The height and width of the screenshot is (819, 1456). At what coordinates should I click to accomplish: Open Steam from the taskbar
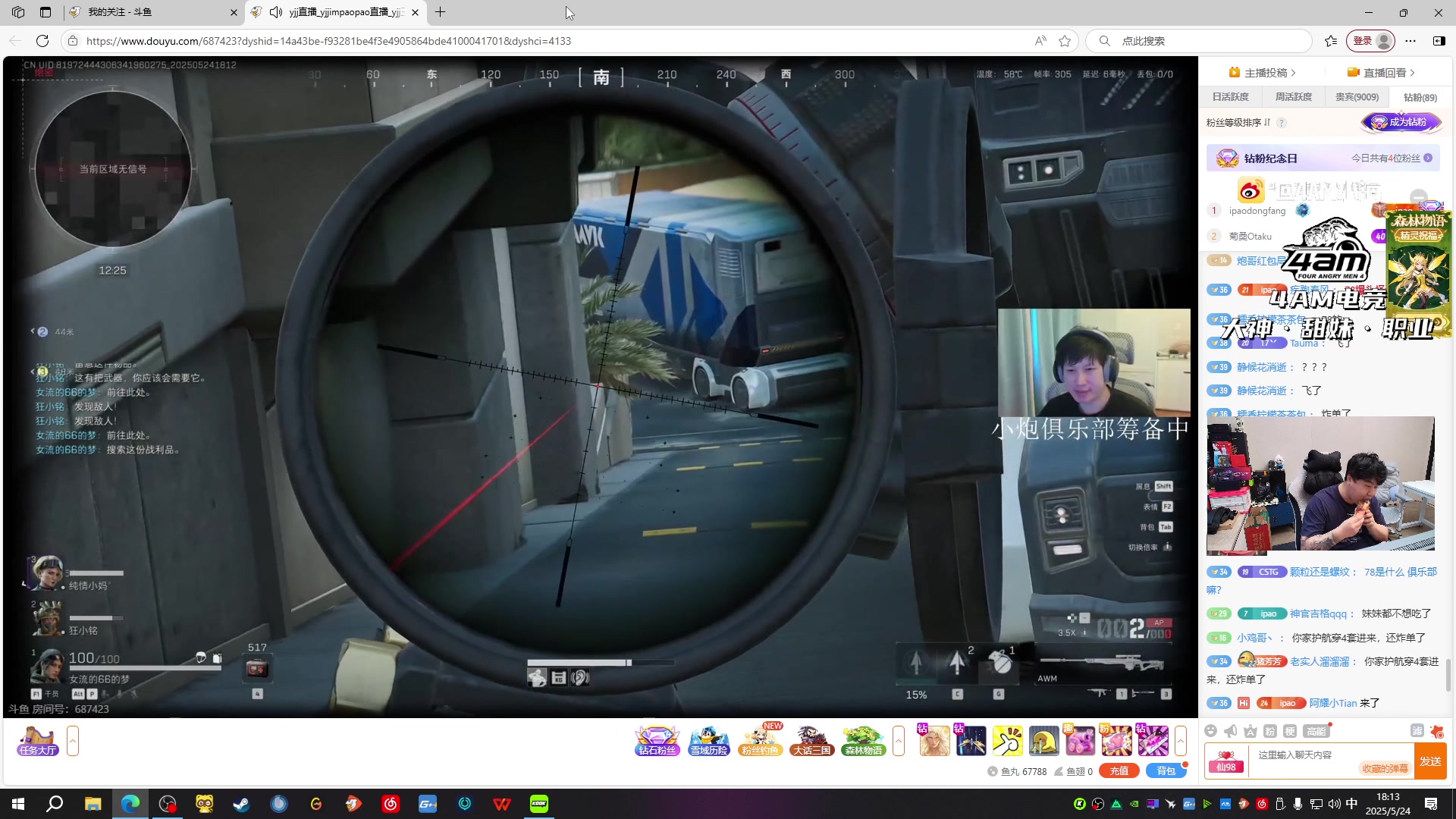241,804
